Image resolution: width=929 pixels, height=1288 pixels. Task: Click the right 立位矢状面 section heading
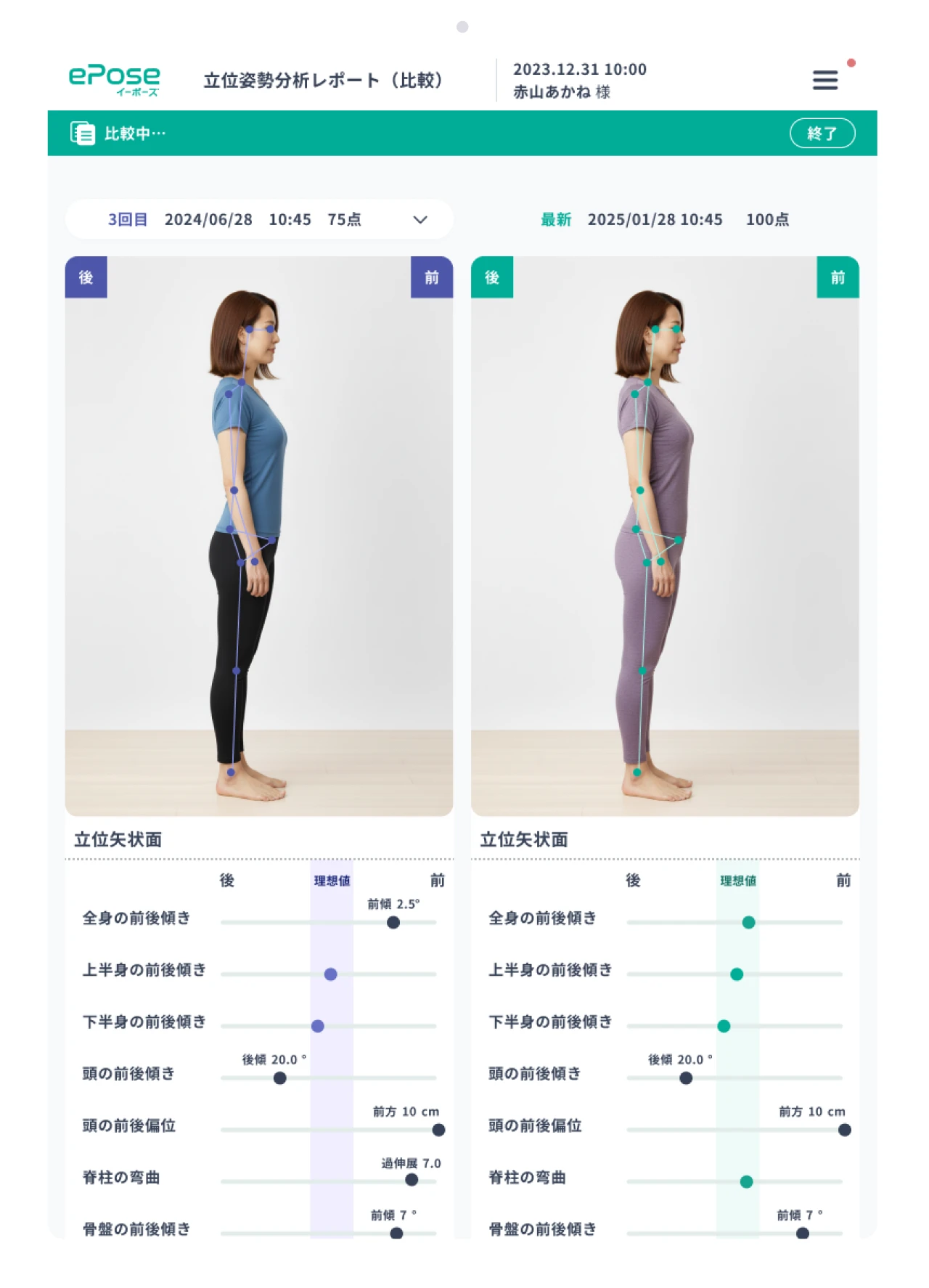(x=524, y=840)
